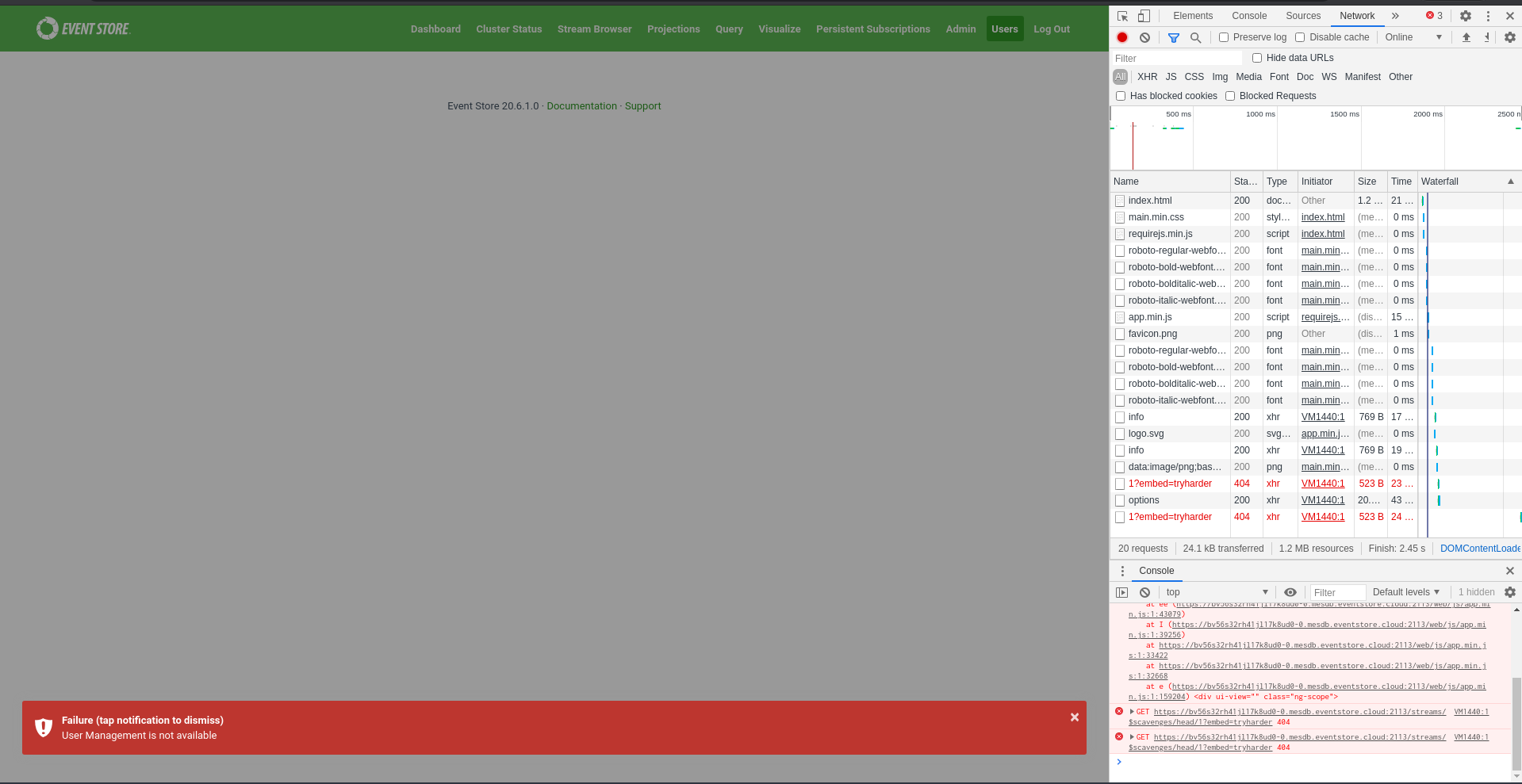Open Stream Browser in navigation
The height and width of the screenshot is (784, 1522).
tap(594, 29)
